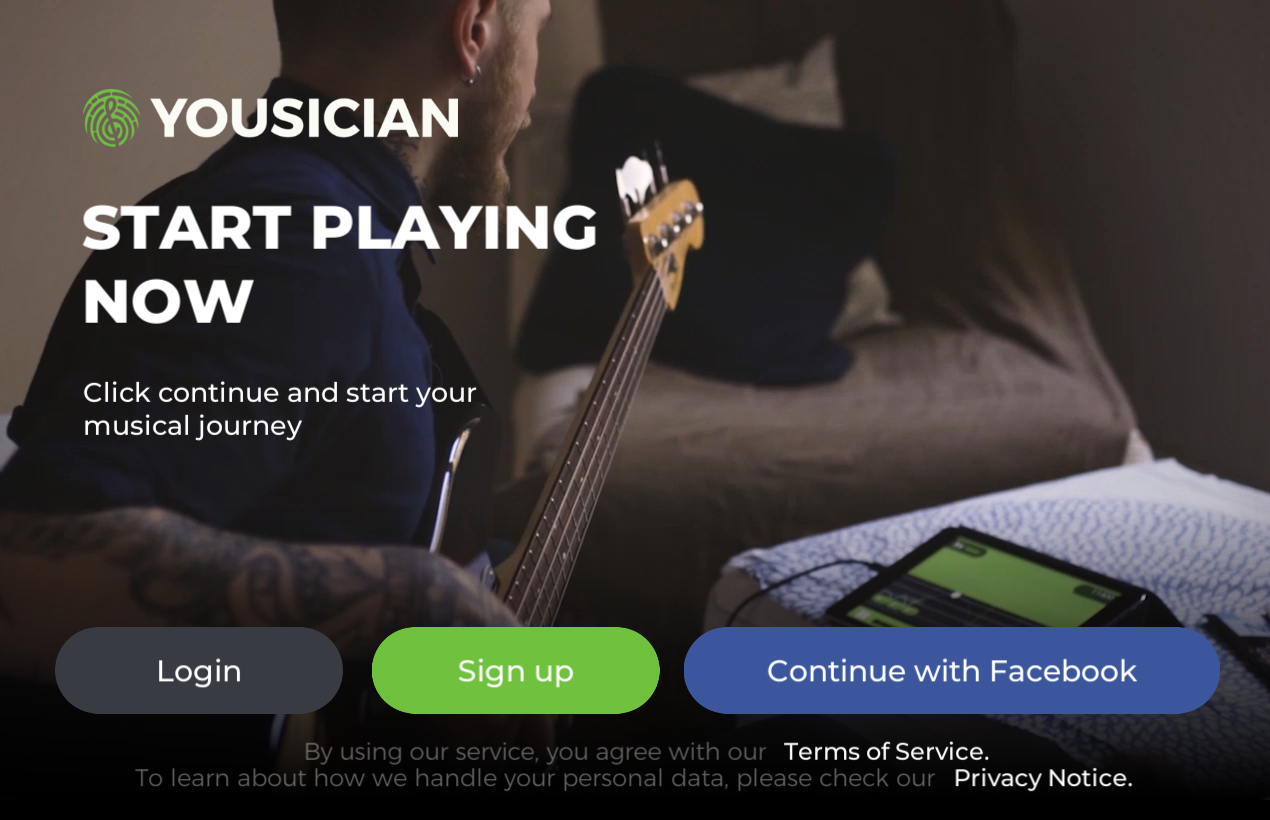Select the green Sign up button
1270x820 pixels.
(x=516, y=671)
